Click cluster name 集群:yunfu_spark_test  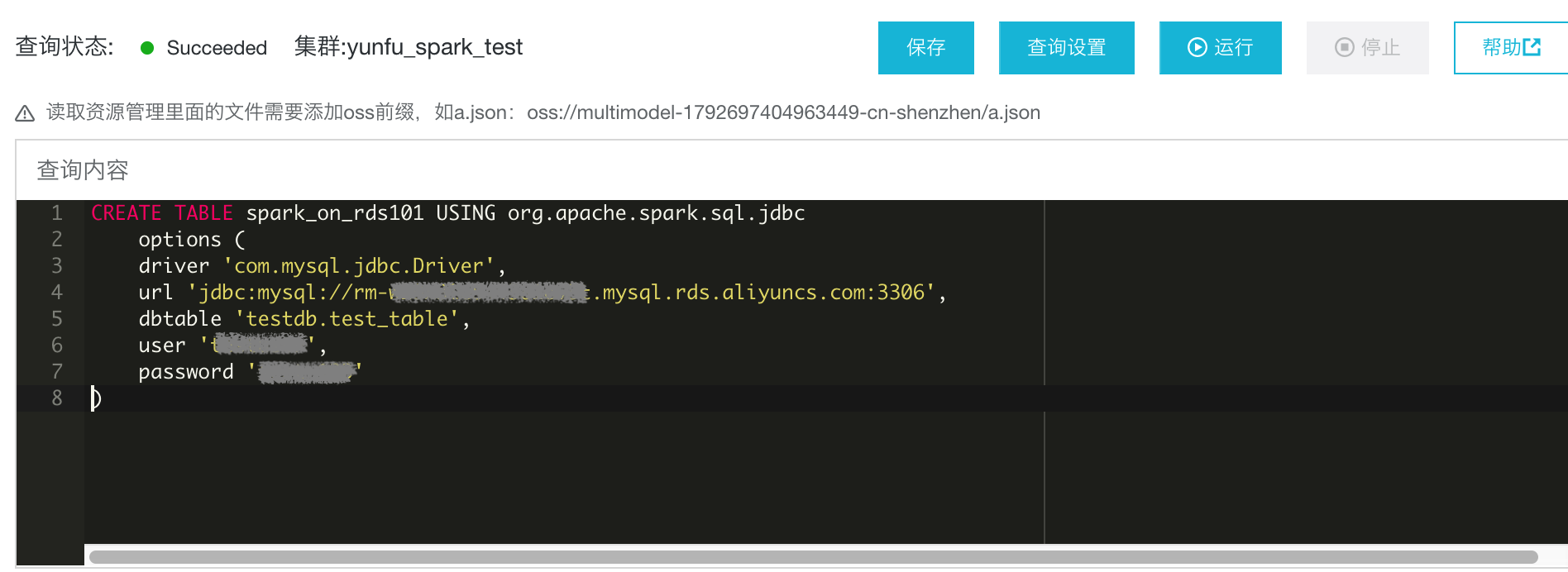point(409,47)
